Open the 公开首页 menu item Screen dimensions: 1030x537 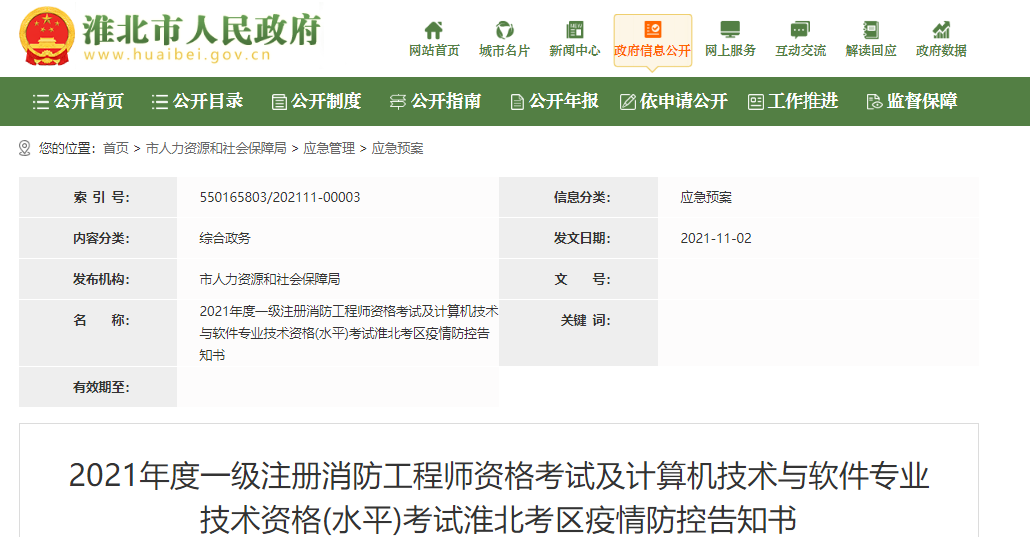coord(79,101)
